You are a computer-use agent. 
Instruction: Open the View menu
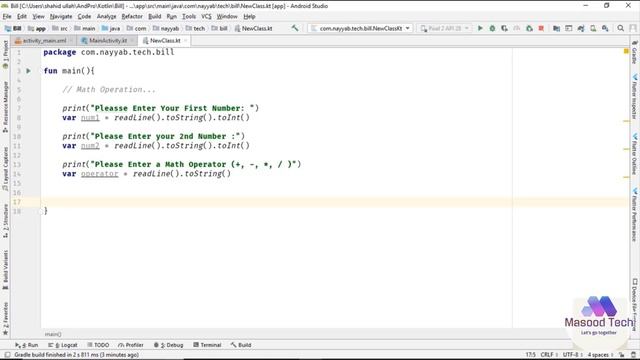38,16
